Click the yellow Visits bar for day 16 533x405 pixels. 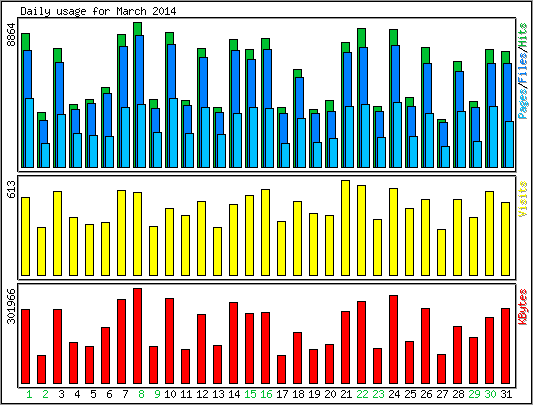coord(265,232)
